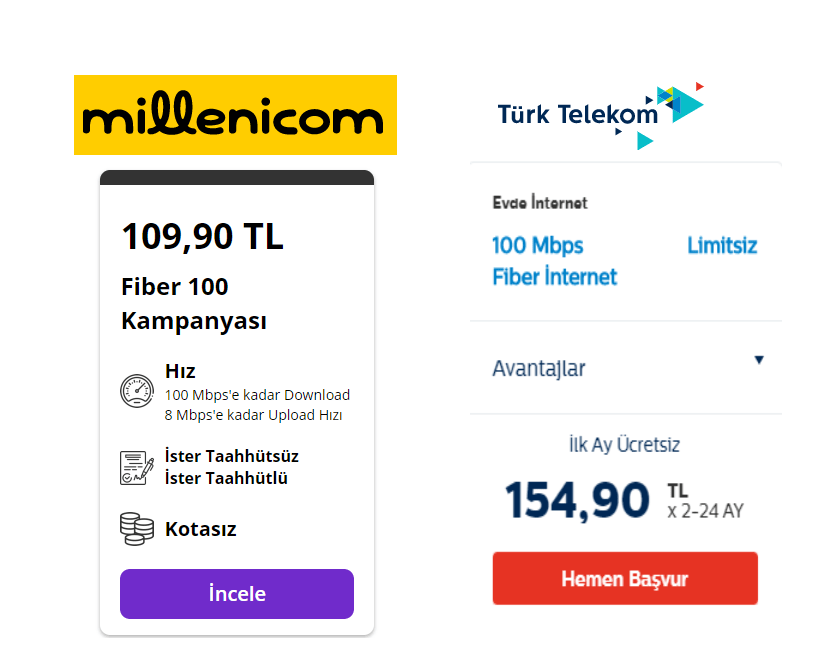The image size is (837, 672).
Task: Open the Avantajlar section label
Action: 538,368
